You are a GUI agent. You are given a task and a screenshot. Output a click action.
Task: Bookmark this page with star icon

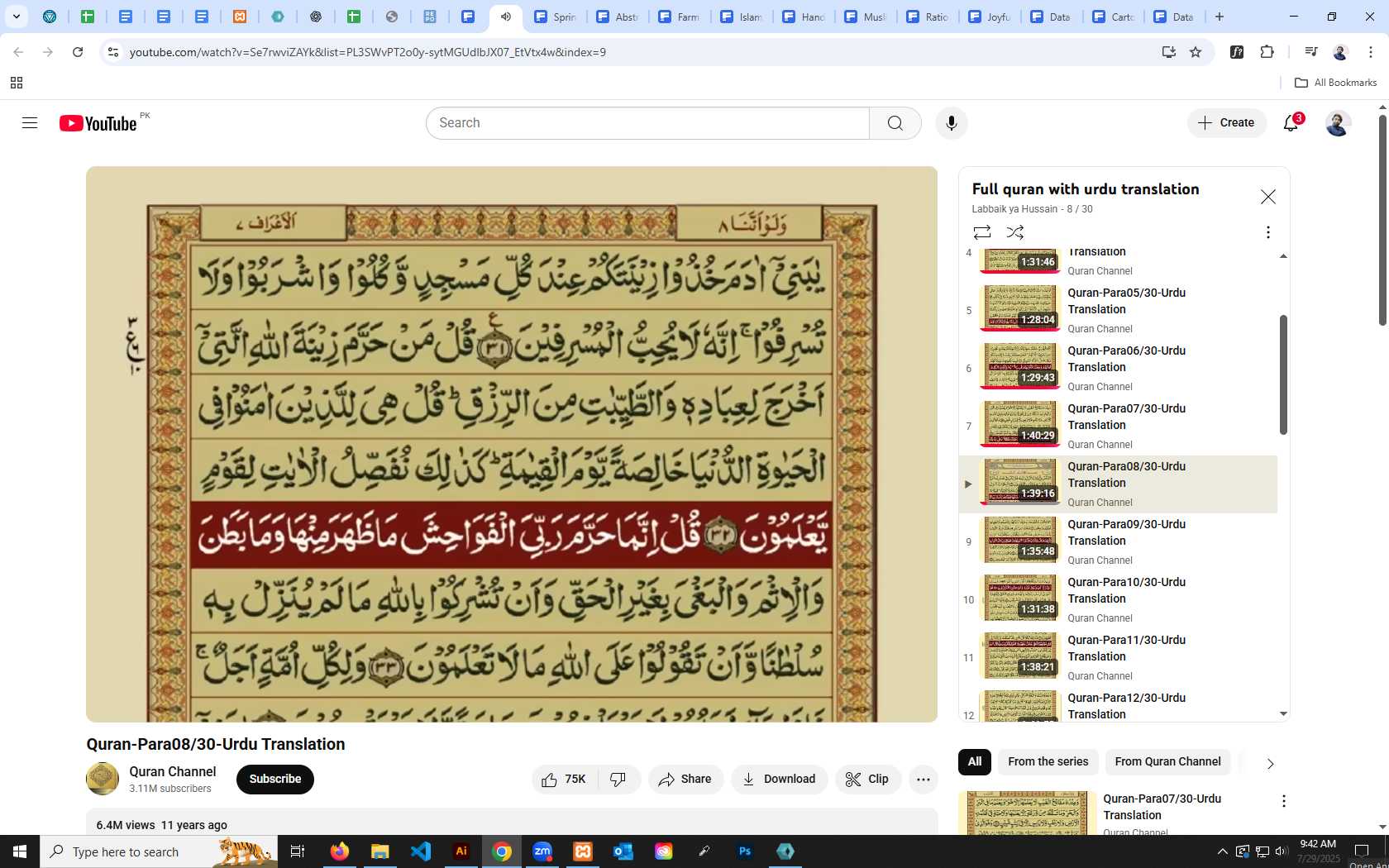pos(1196,52)
